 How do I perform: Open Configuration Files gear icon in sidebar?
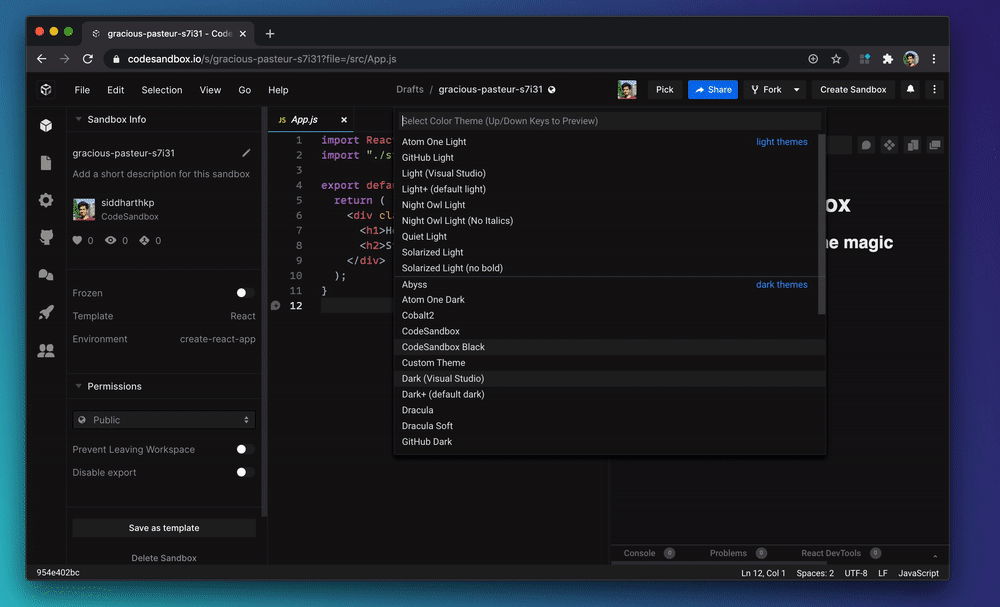tap(46, 200)
